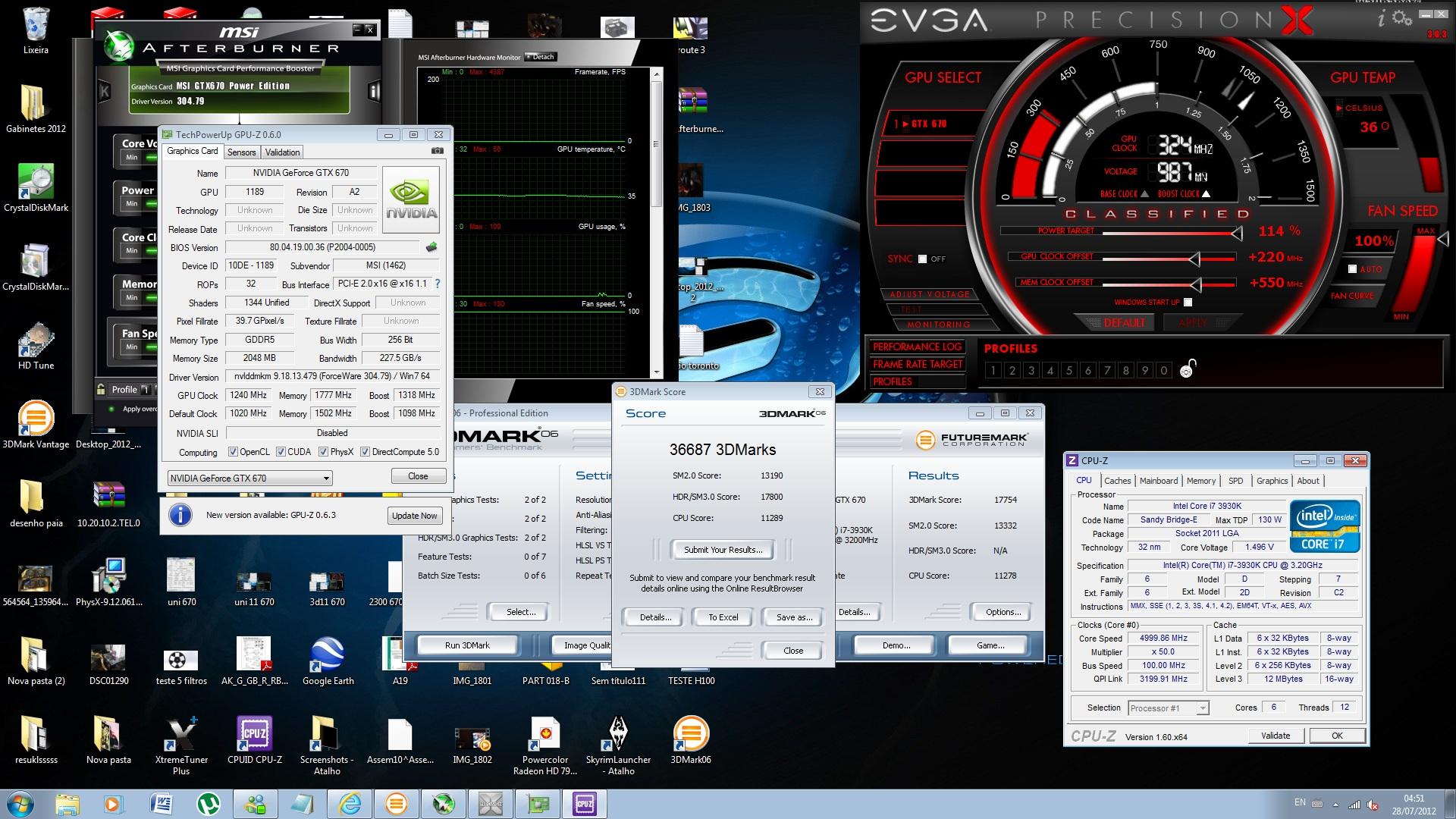Click the GPU Clock Offset slider handle
Viewport: 1456px width, 819px height.
(1194, 259)
